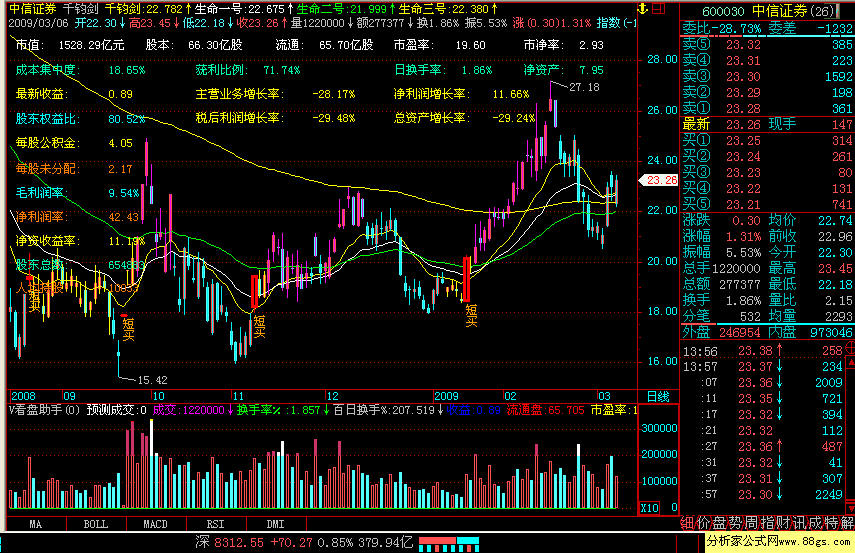Click the X10 volume scale box
Viewport: 855px width, 553px height.
[649, 508]
